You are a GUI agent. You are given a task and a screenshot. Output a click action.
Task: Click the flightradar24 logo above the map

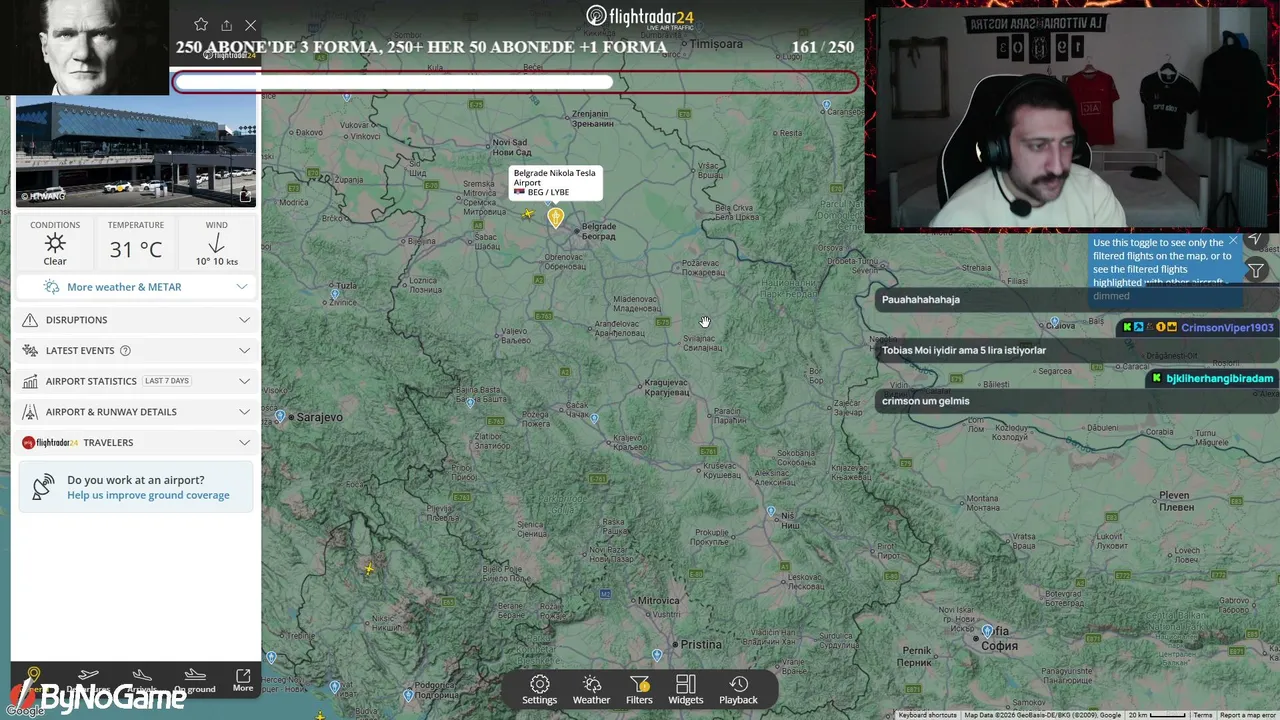(640, 17)
